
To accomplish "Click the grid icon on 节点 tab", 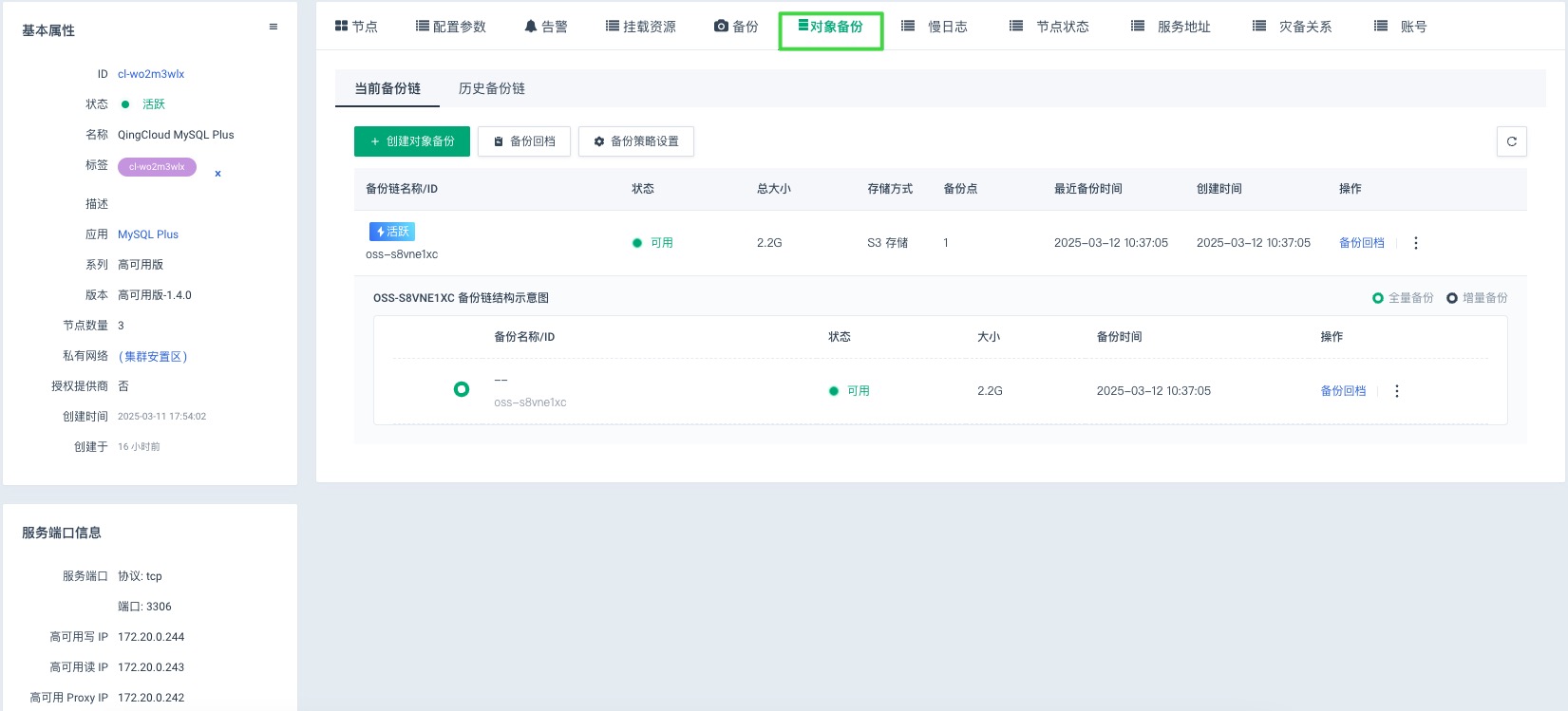I will click(342, 27).
